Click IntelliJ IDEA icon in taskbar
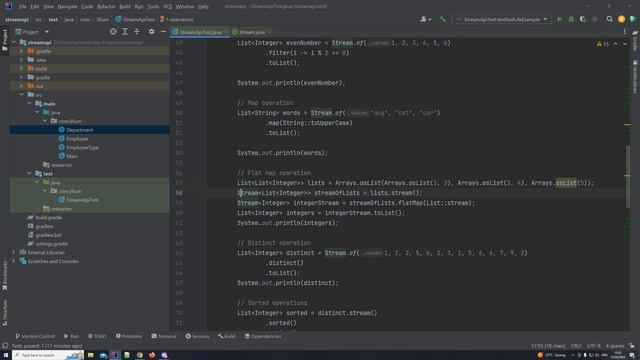Image resolution: width=640 pixels, height=360 pixels. (115, 355)
